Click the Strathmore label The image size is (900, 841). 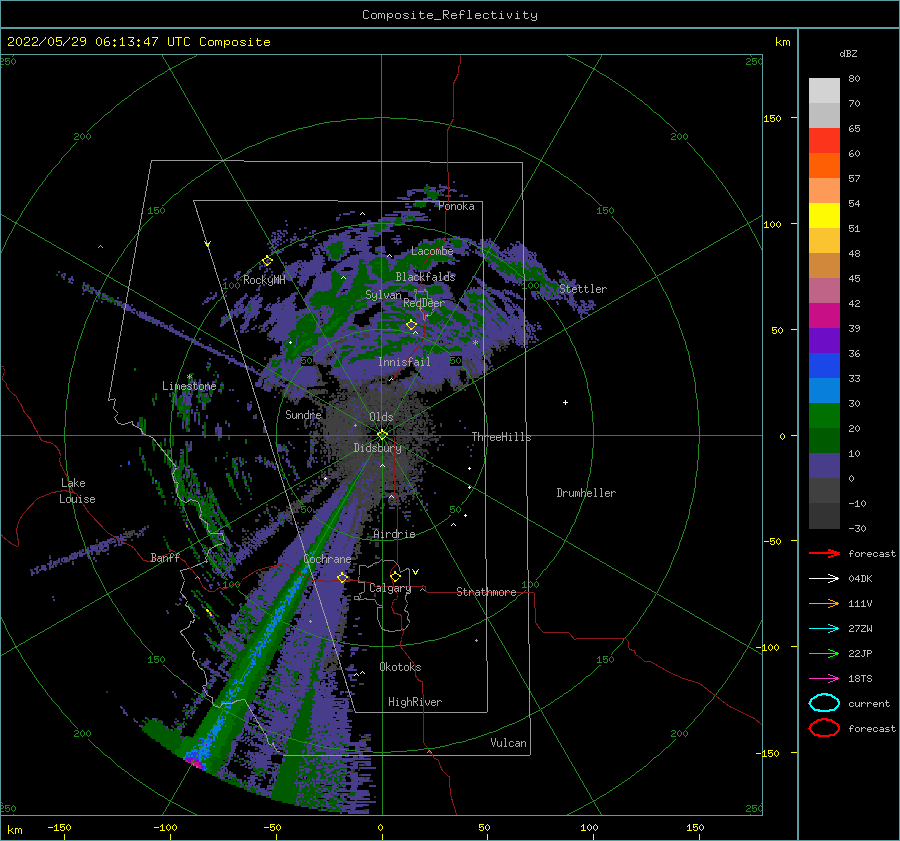486,592
